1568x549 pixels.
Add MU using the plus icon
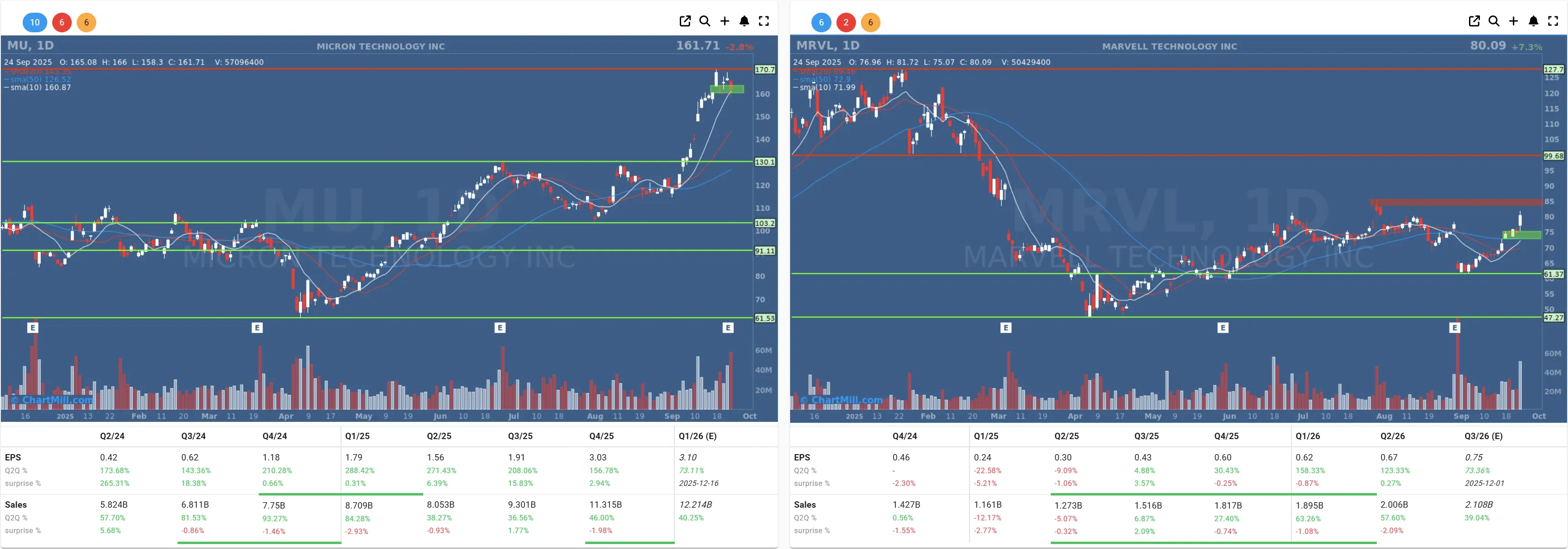(724, 21)
